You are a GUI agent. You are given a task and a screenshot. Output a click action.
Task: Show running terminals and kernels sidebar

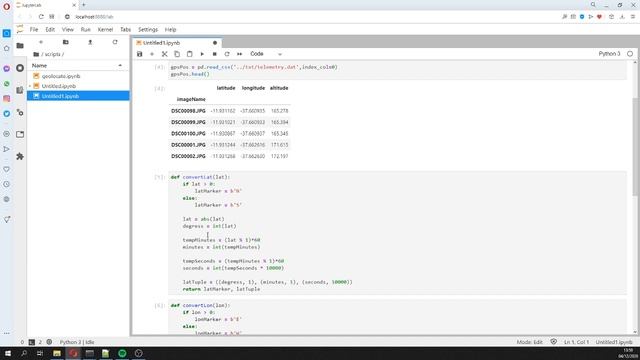coord(20,68)
